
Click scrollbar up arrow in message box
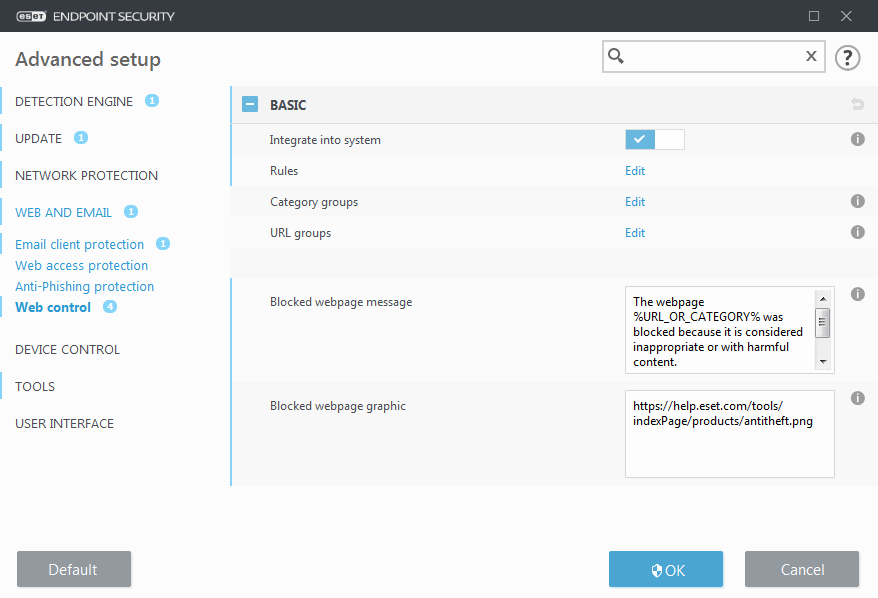823,298
